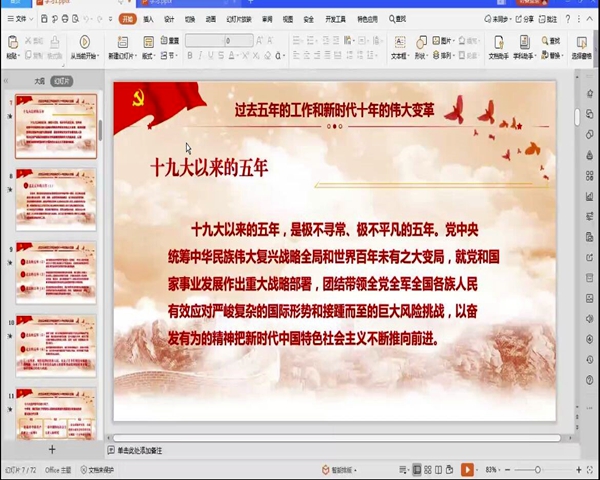Open the 选择窗格 selection pane
The width and height of the screenshot is (600, 480).
click(x=581, y=47)
